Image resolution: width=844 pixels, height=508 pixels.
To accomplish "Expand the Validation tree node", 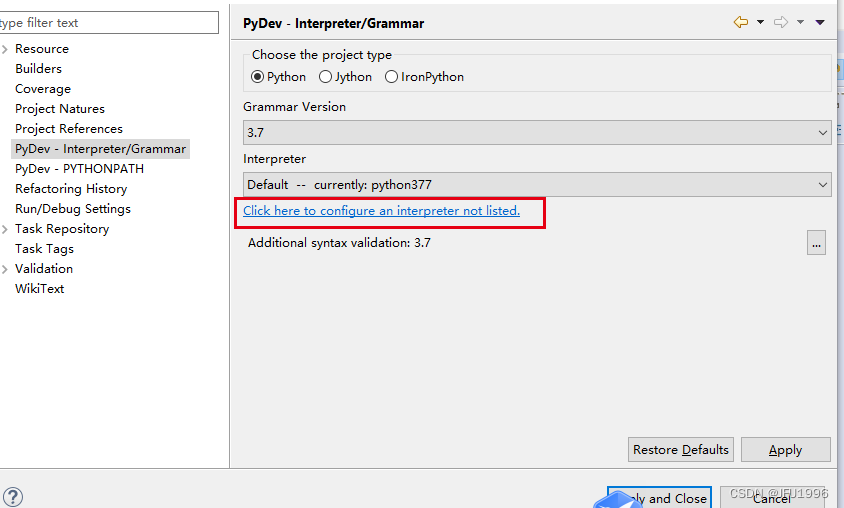I will tap(5, 269).
